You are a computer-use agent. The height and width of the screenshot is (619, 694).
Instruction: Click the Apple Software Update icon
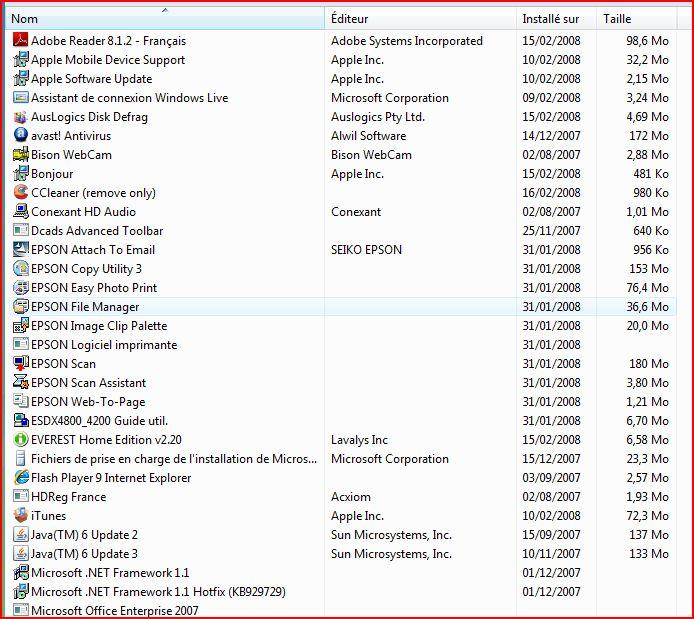(20, 78)
